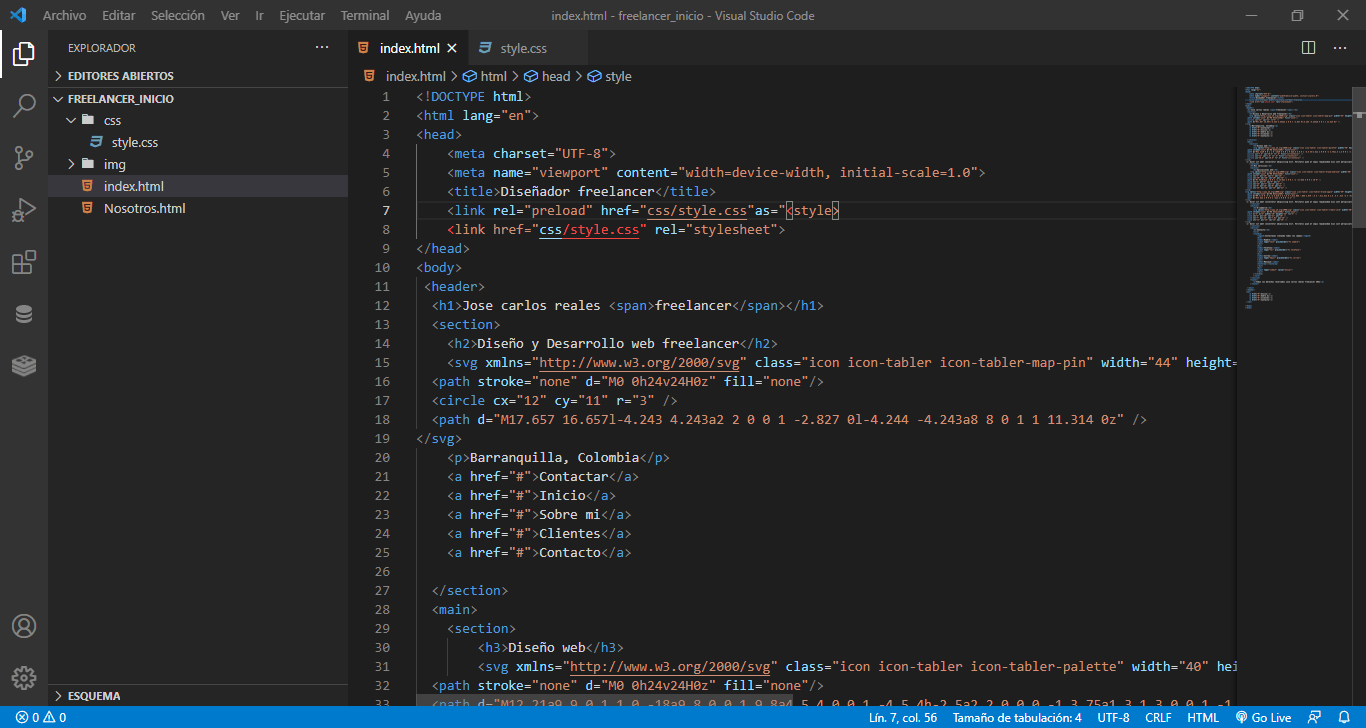
Task: Click the "Clientes" anchor text in code
Action: coord(570,533)
